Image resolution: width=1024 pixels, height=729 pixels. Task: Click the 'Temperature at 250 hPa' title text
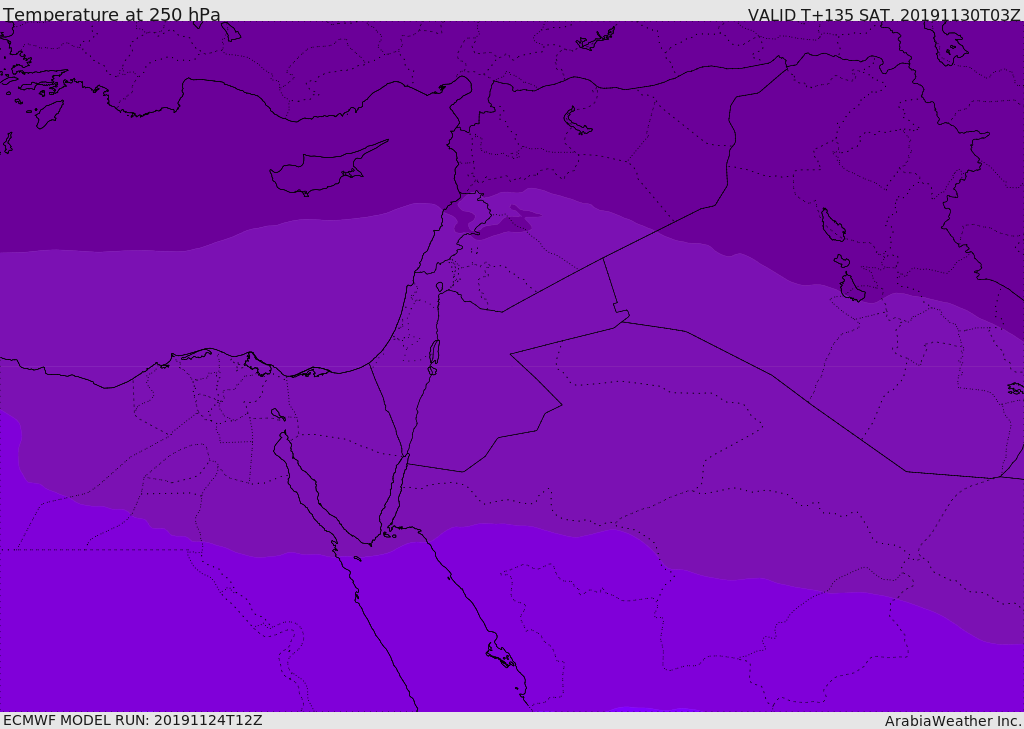click(112, 14)
